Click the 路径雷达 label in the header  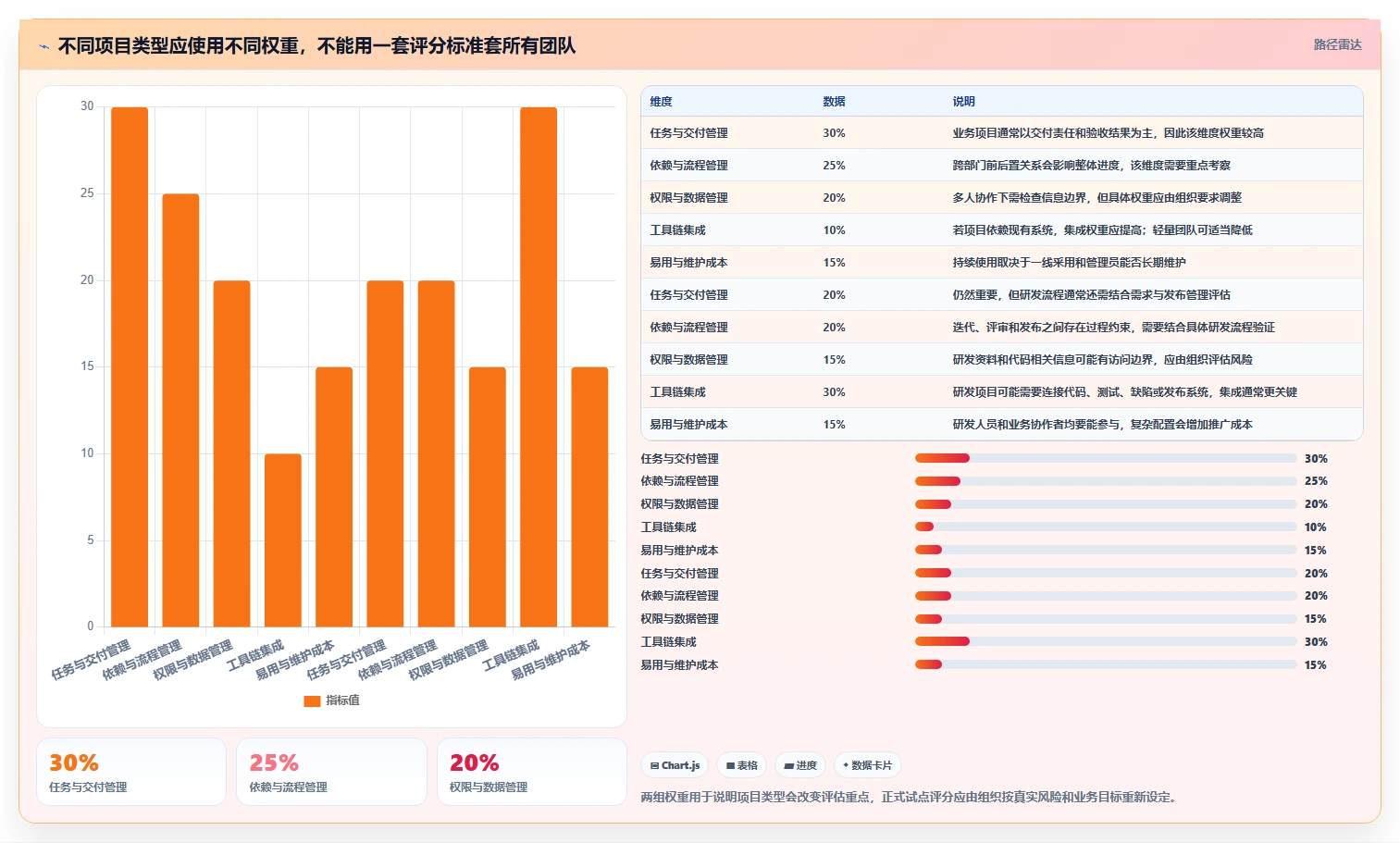(1337, 44)
